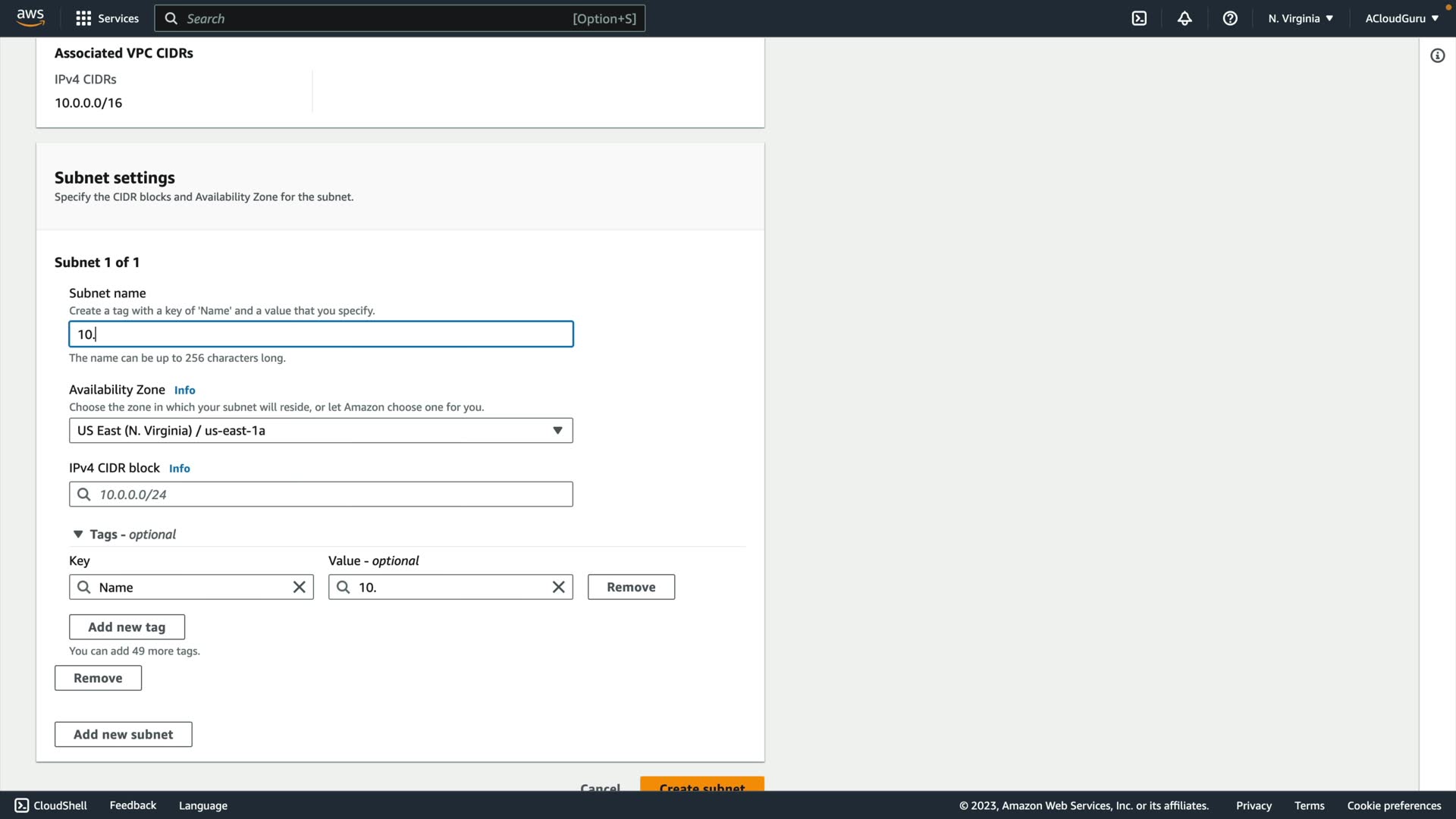Open the N. Virginia region dropdown
1456x819 pixels.
pyautogui.click(x=1300, y=18)
